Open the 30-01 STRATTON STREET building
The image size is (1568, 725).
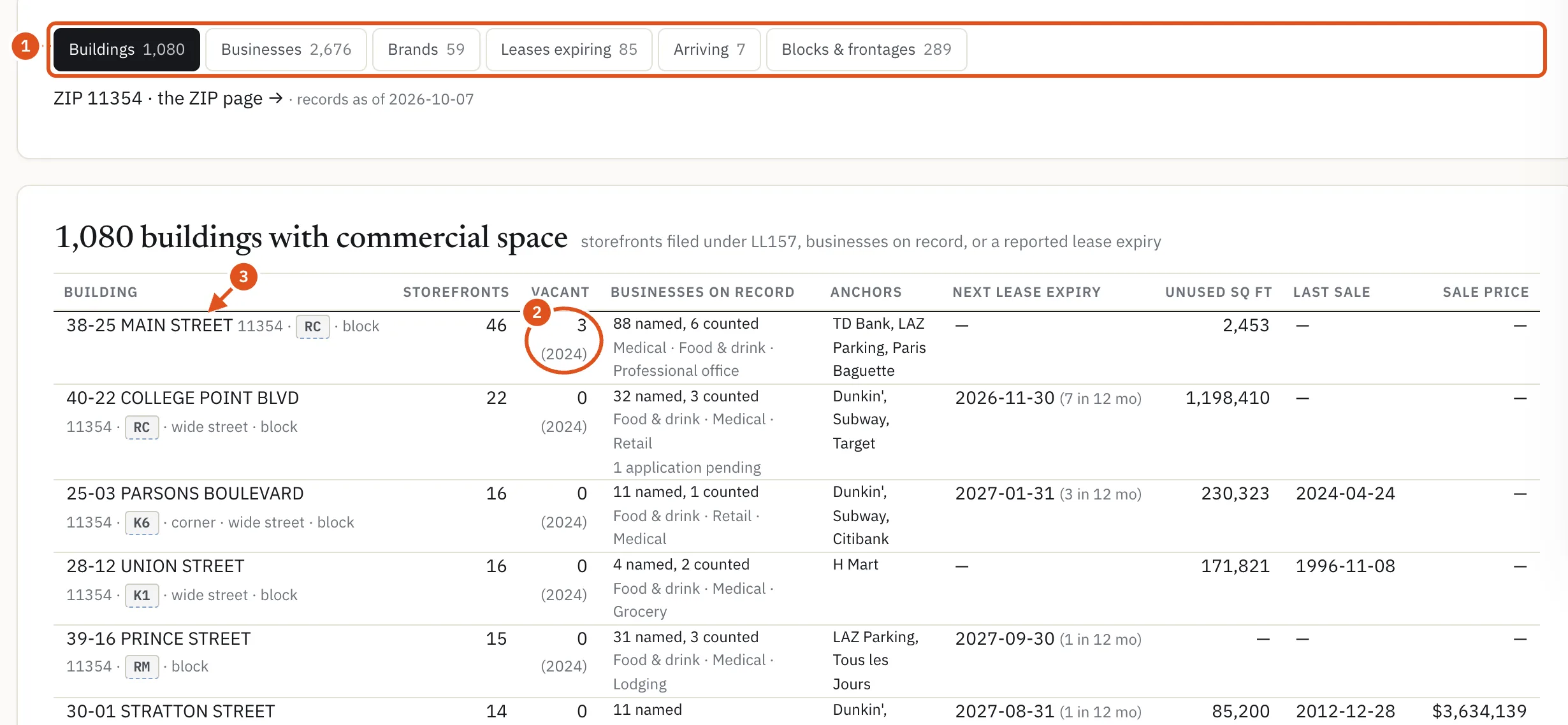pyautogui.click(x=170, y=712)
